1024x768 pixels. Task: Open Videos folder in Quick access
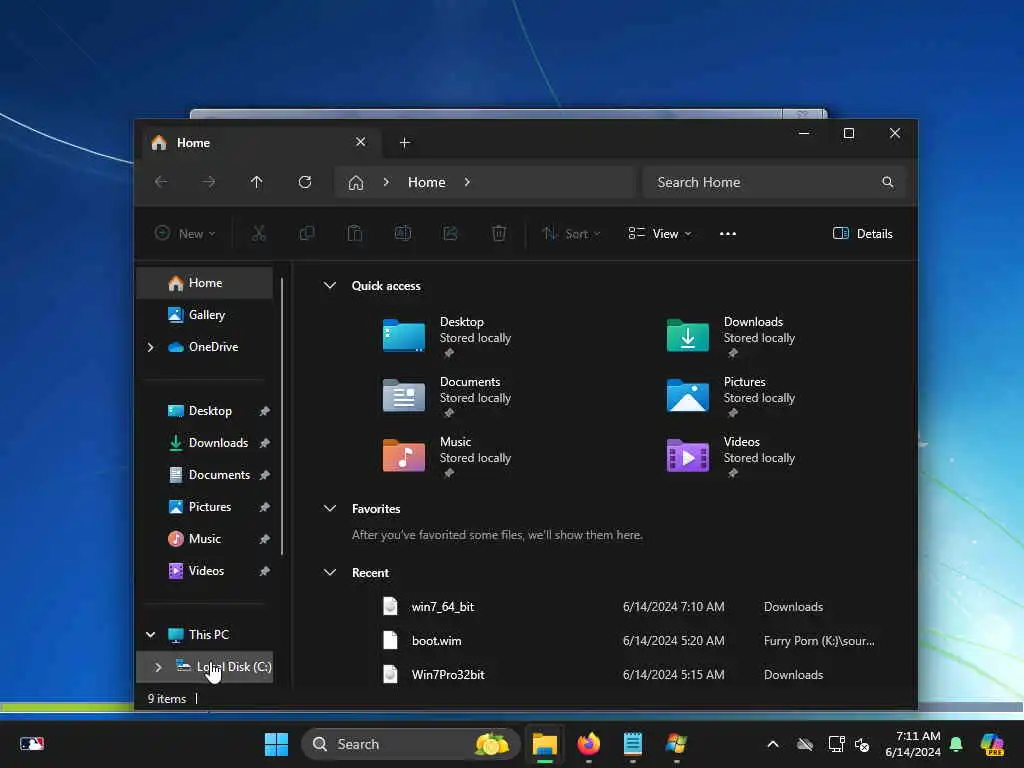731,456
